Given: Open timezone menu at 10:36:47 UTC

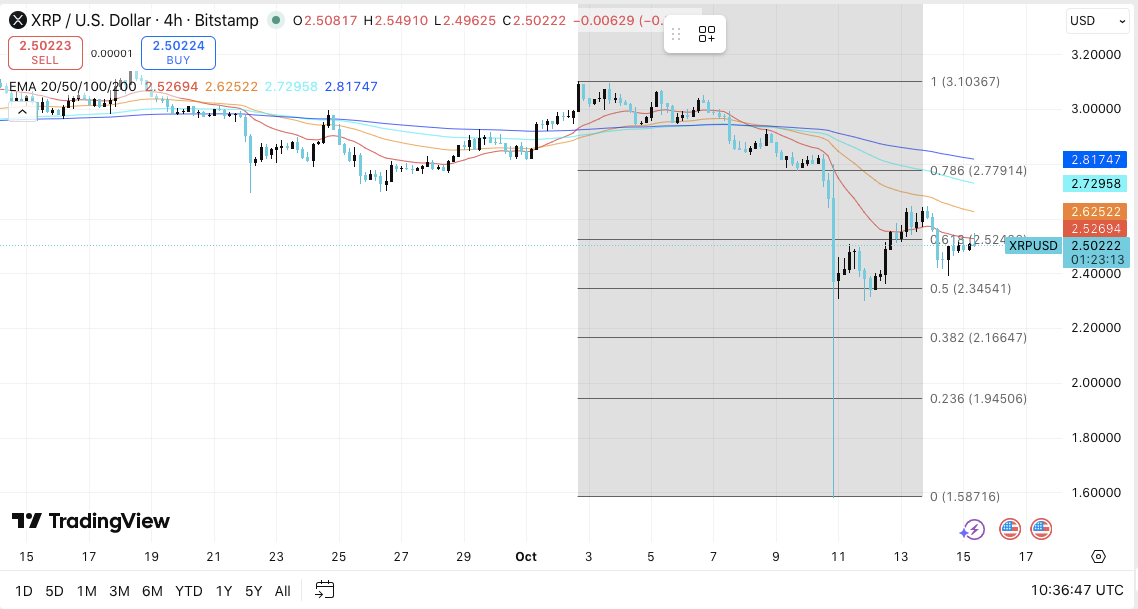Looking at the screenshot, I should click(x=1067, y=590).
